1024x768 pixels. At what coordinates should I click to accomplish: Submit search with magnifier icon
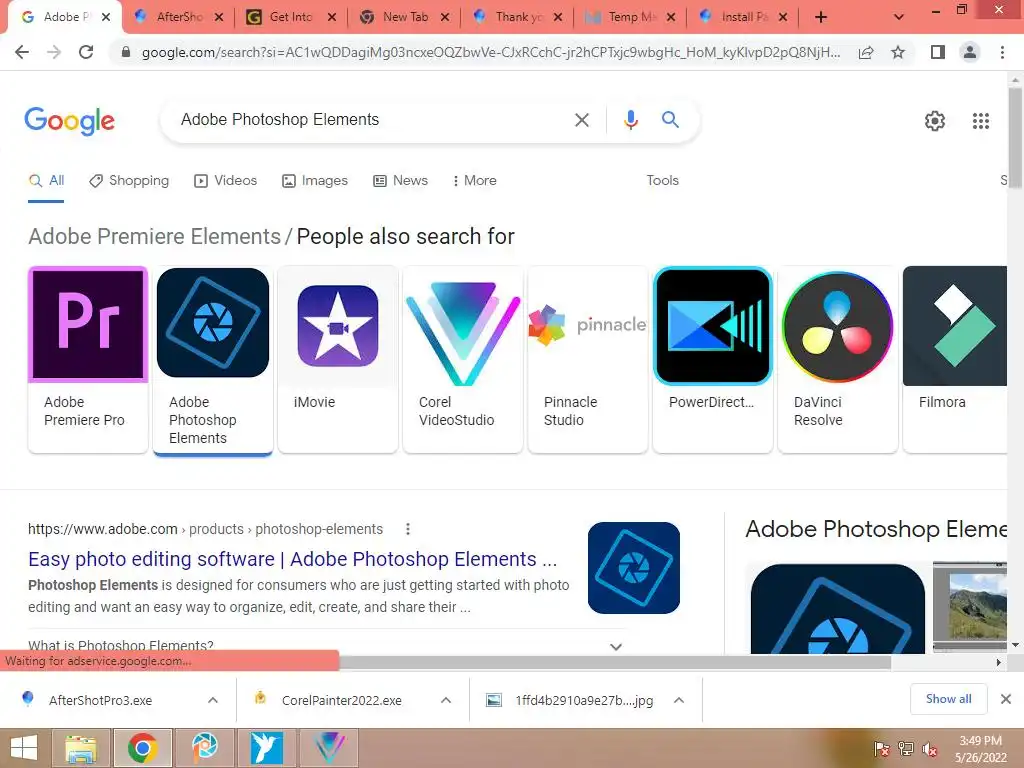point(670,120)
